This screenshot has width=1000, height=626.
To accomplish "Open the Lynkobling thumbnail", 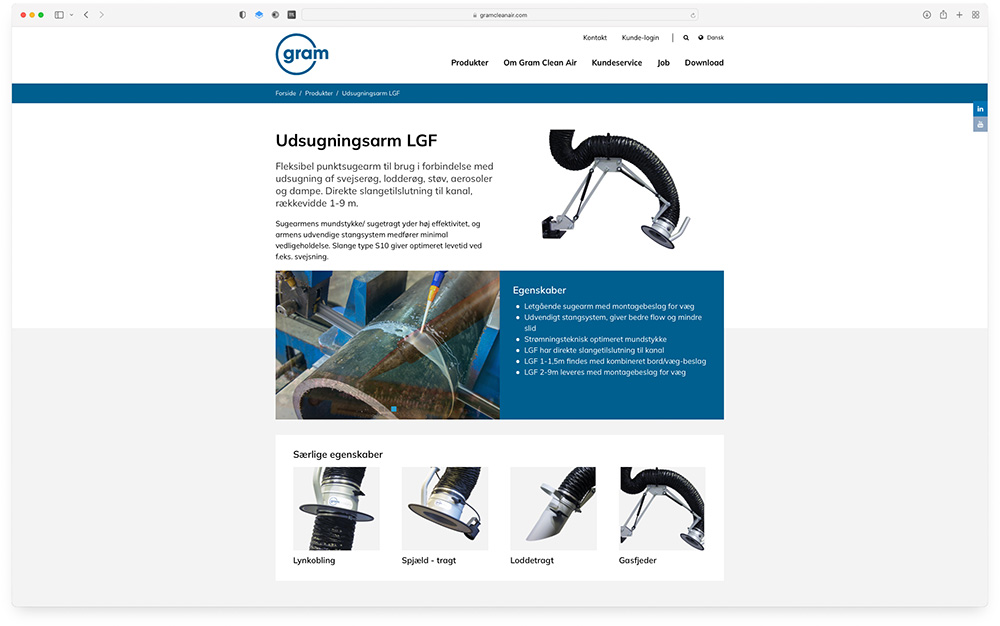I will (x=336, y=508).
